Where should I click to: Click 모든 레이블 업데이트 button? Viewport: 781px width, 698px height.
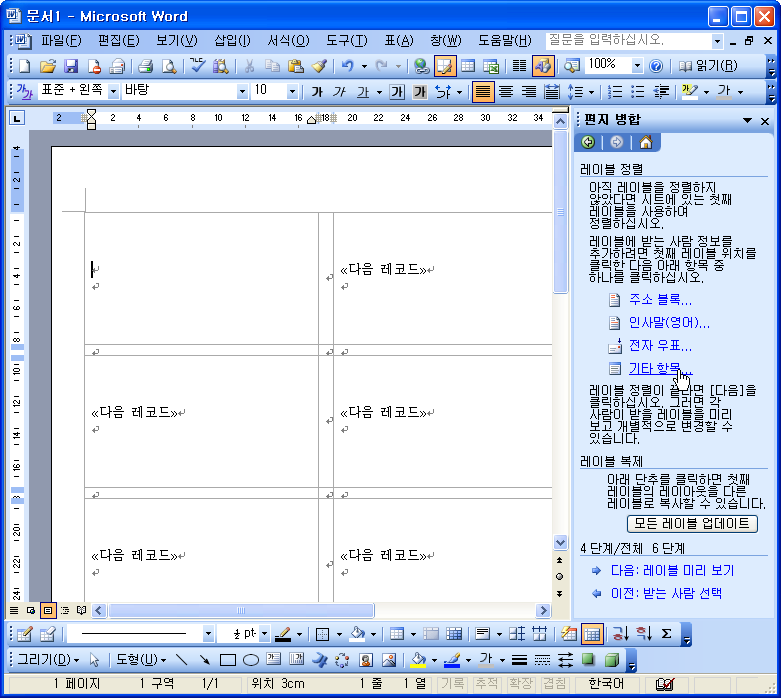pyautogui.click(x=692, y=524)
